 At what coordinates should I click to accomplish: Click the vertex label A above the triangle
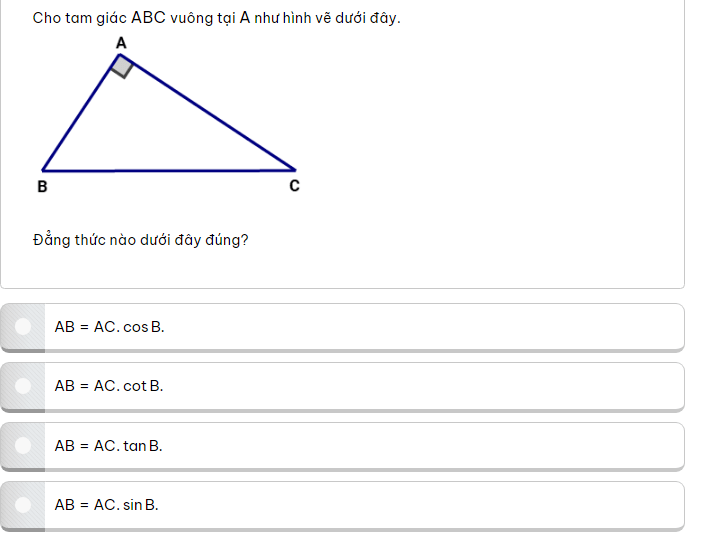121,42
